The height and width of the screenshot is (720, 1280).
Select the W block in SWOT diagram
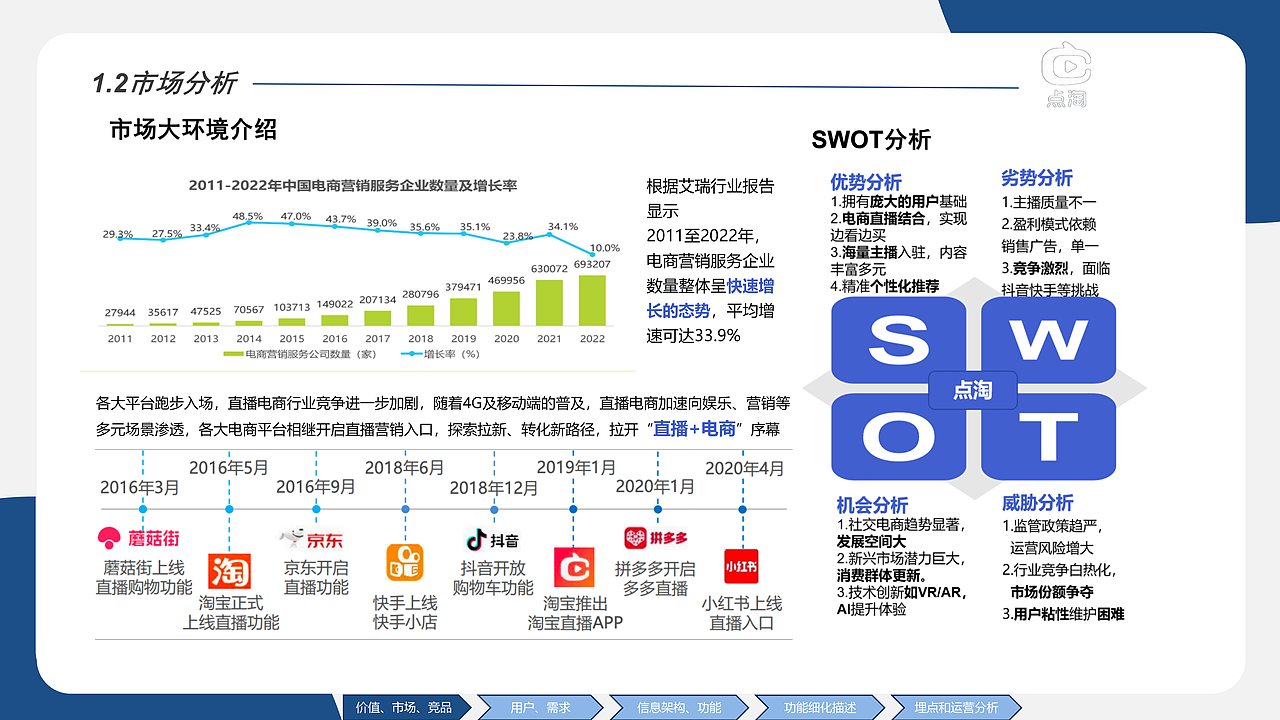1048,340
